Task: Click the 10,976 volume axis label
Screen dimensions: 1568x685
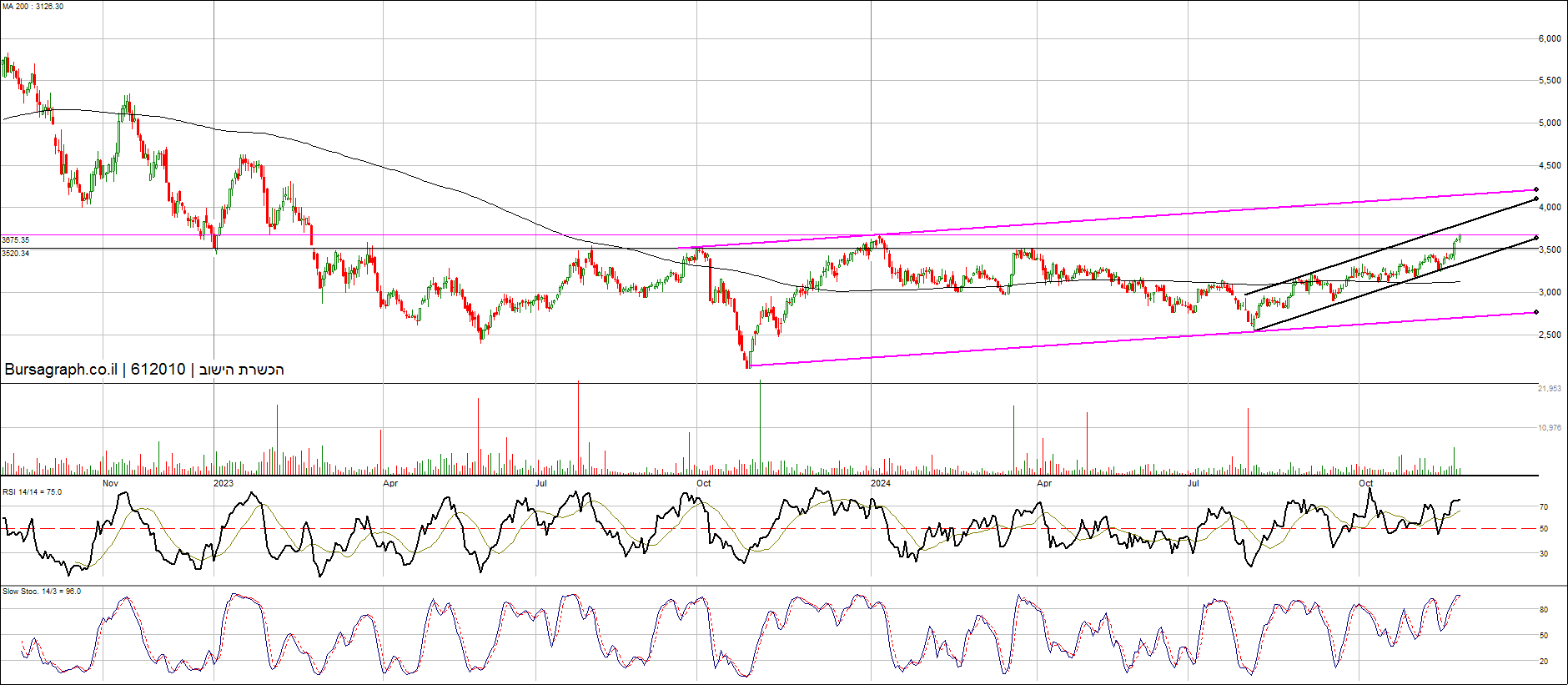Action: tap(1550, 428)
